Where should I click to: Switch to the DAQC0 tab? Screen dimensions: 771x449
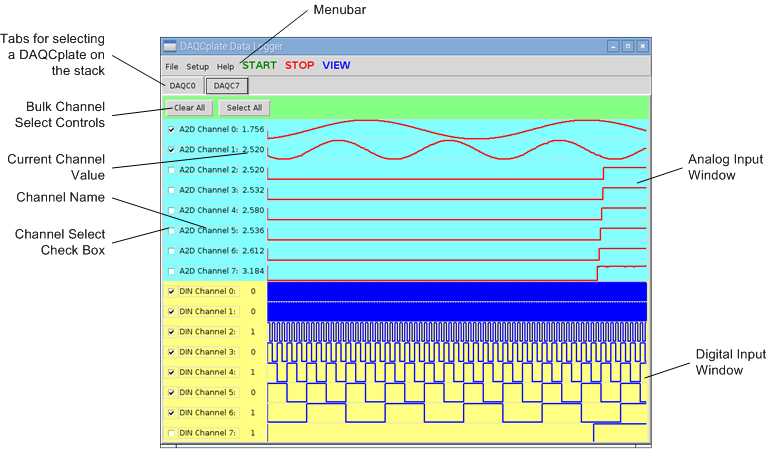(x=182, y=86)
